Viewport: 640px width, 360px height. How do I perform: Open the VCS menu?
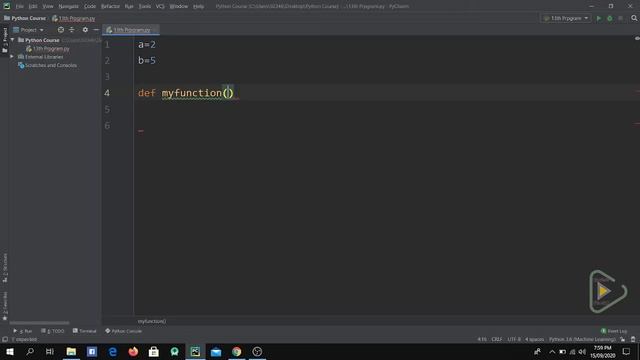click(x=160, y=6)
